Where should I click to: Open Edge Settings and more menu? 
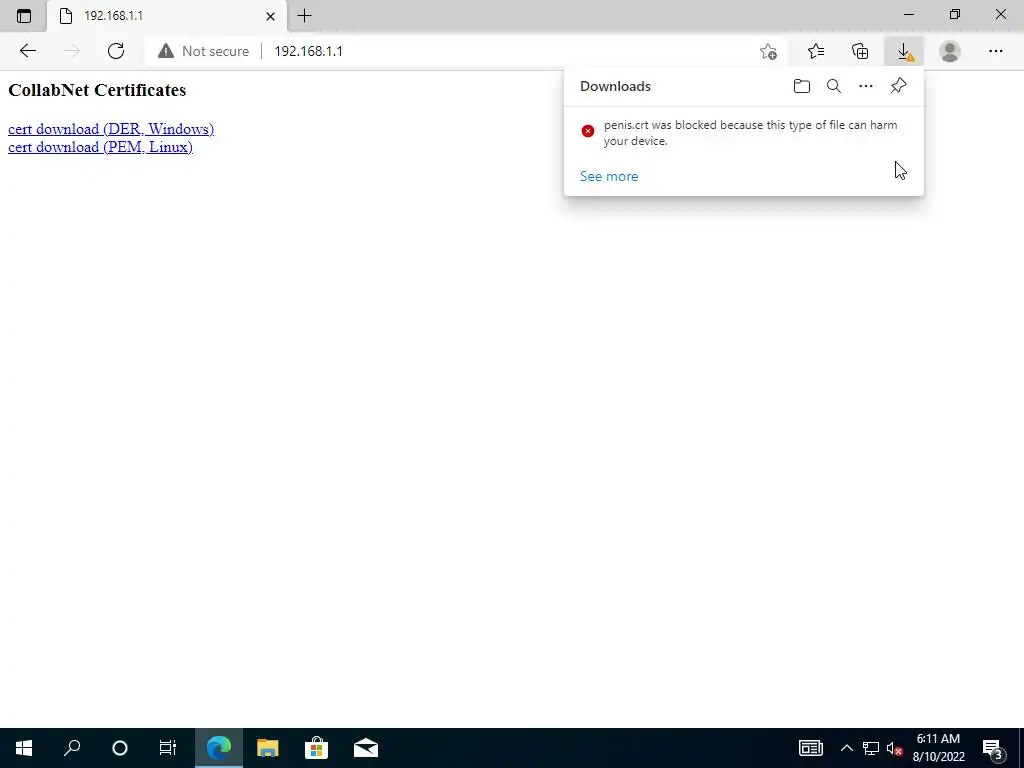[x=995, y=51]
